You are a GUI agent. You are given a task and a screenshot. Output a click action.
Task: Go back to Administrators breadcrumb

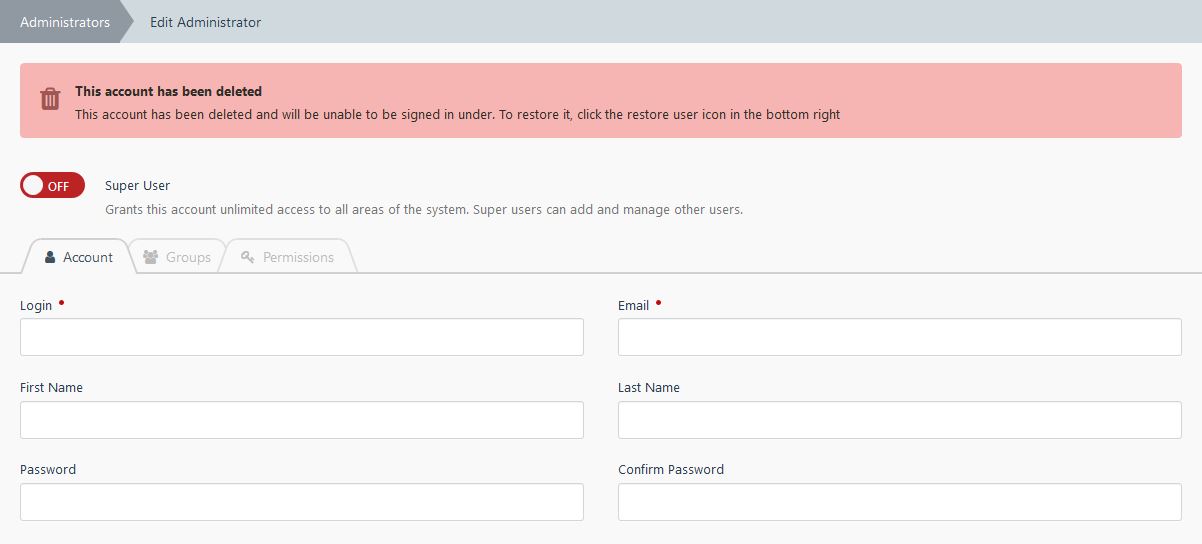(65, 22)
